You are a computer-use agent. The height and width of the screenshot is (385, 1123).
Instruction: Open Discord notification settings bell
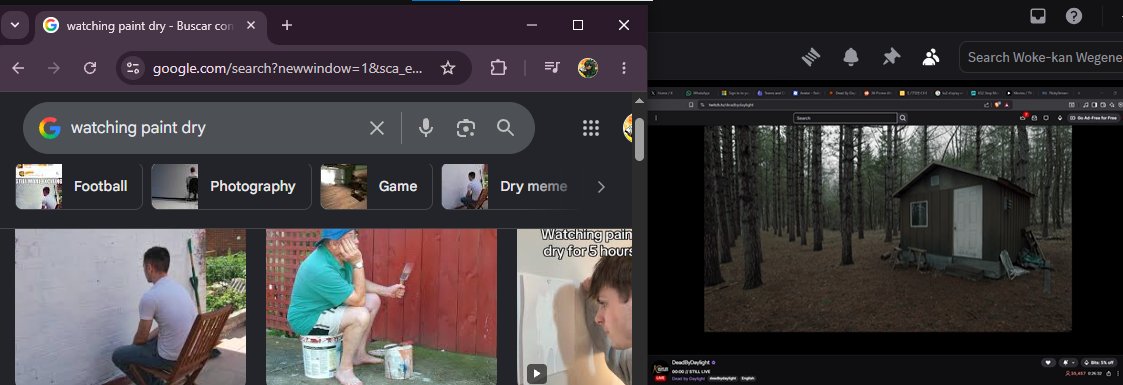pos(851,57)
